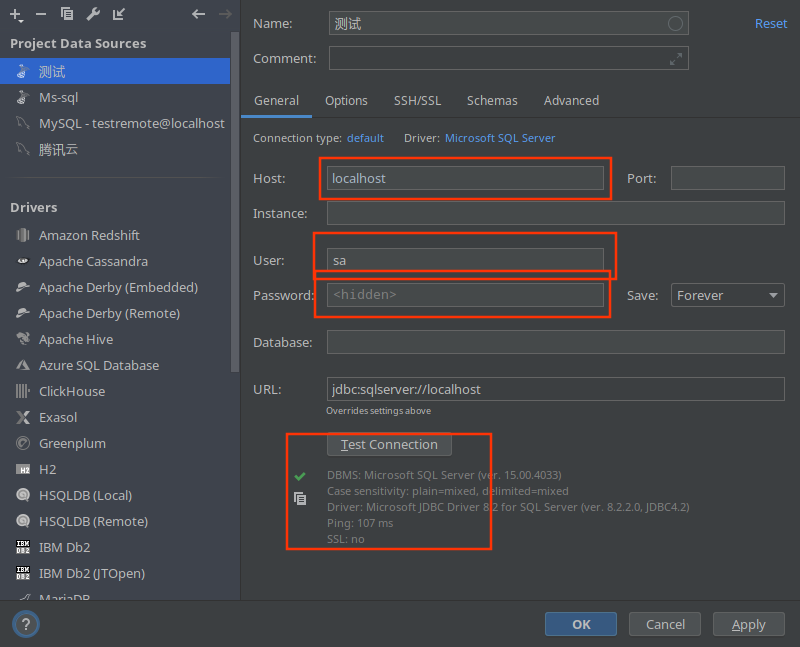The image size is (800, 647).
Task: Duplicate the data source via copy icon
Action: pos(66,14)
